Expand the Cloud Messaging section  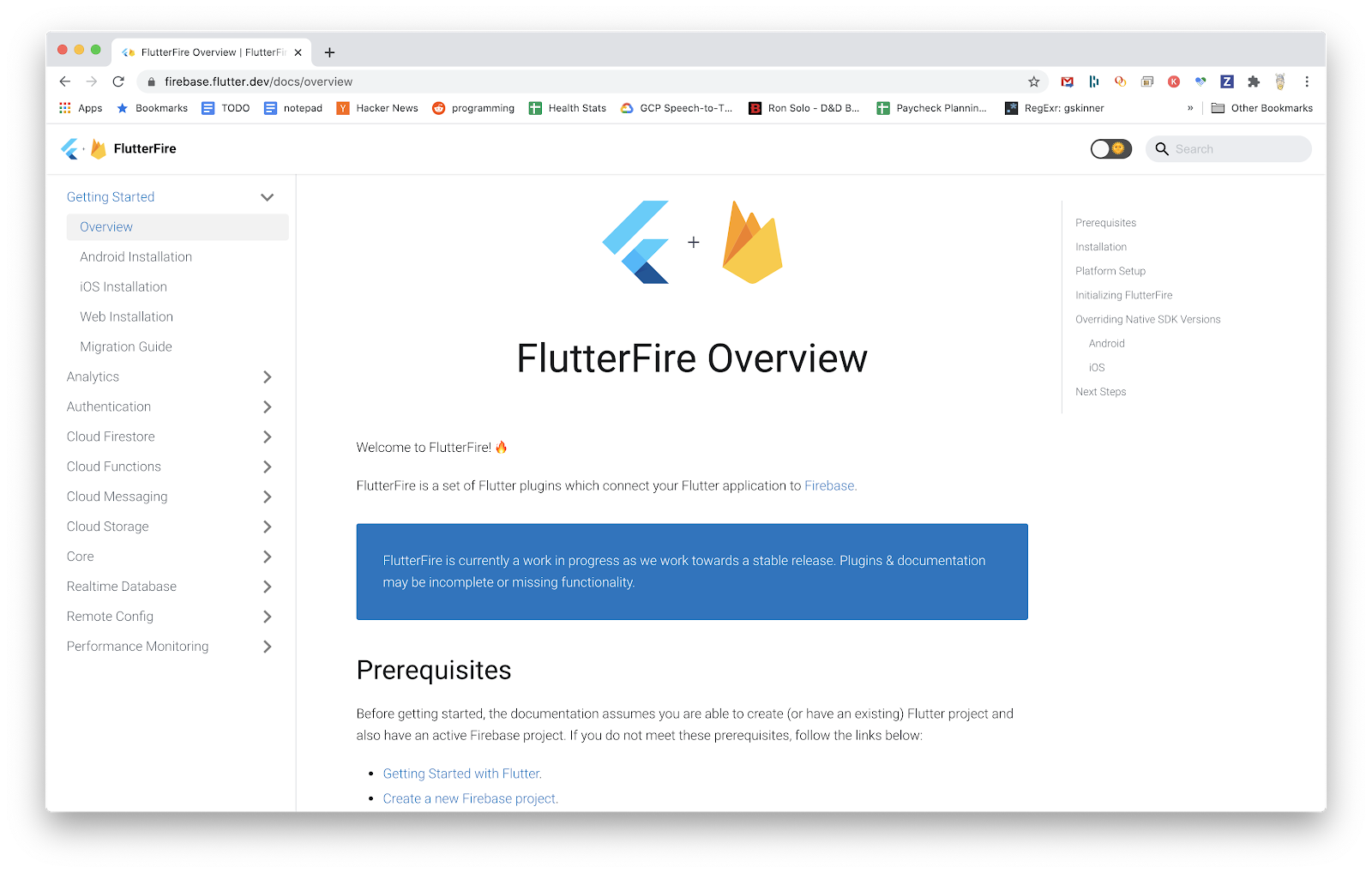coord(267,497)
